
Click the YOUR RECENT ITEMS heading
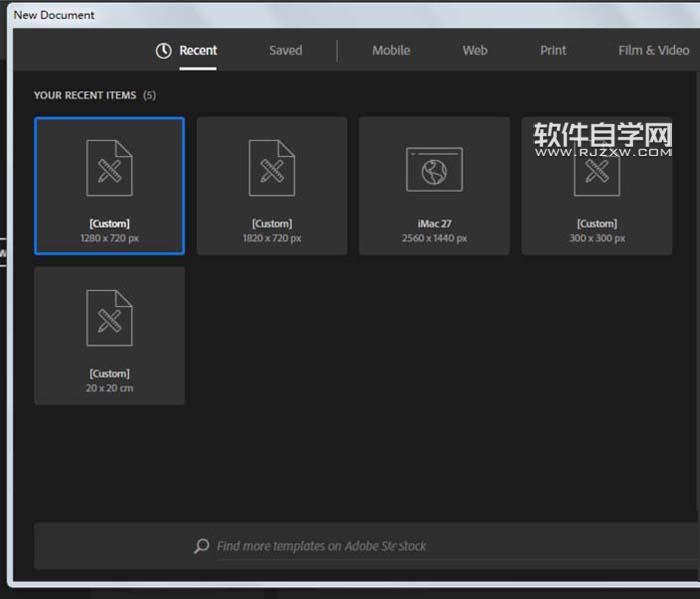click(85, 96)
